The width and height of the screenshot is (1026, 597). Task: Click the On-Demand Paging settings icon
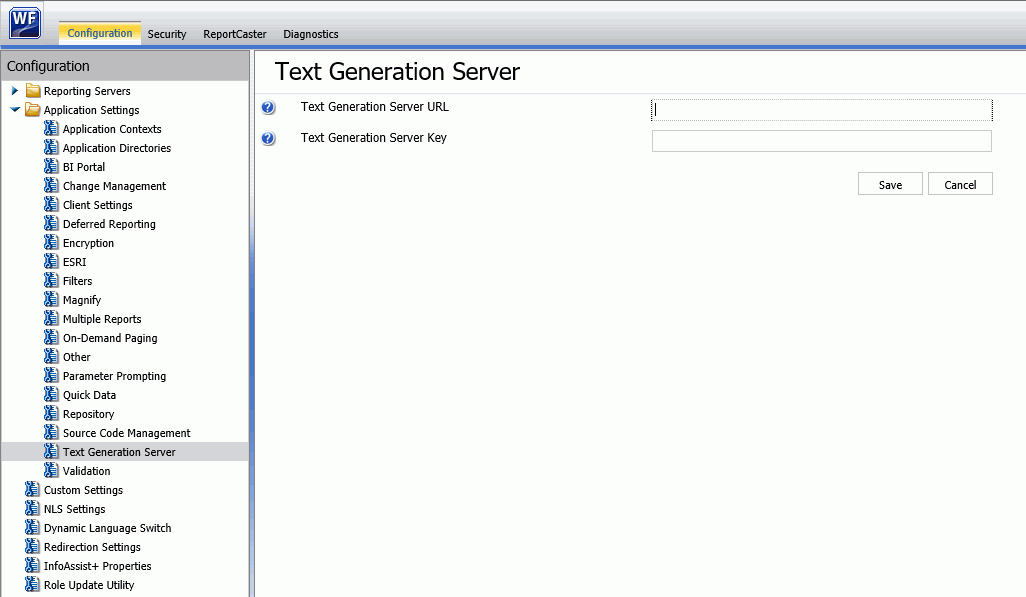coord(51,337)
